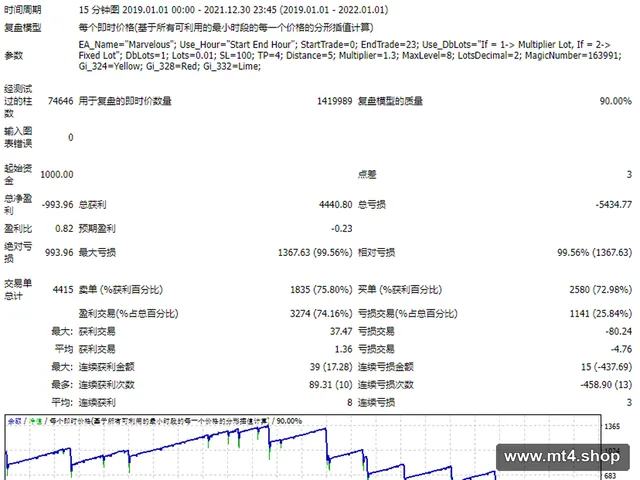Click the '输入图表错误' label
Screen dimensions: 640x480
[18, 137]
